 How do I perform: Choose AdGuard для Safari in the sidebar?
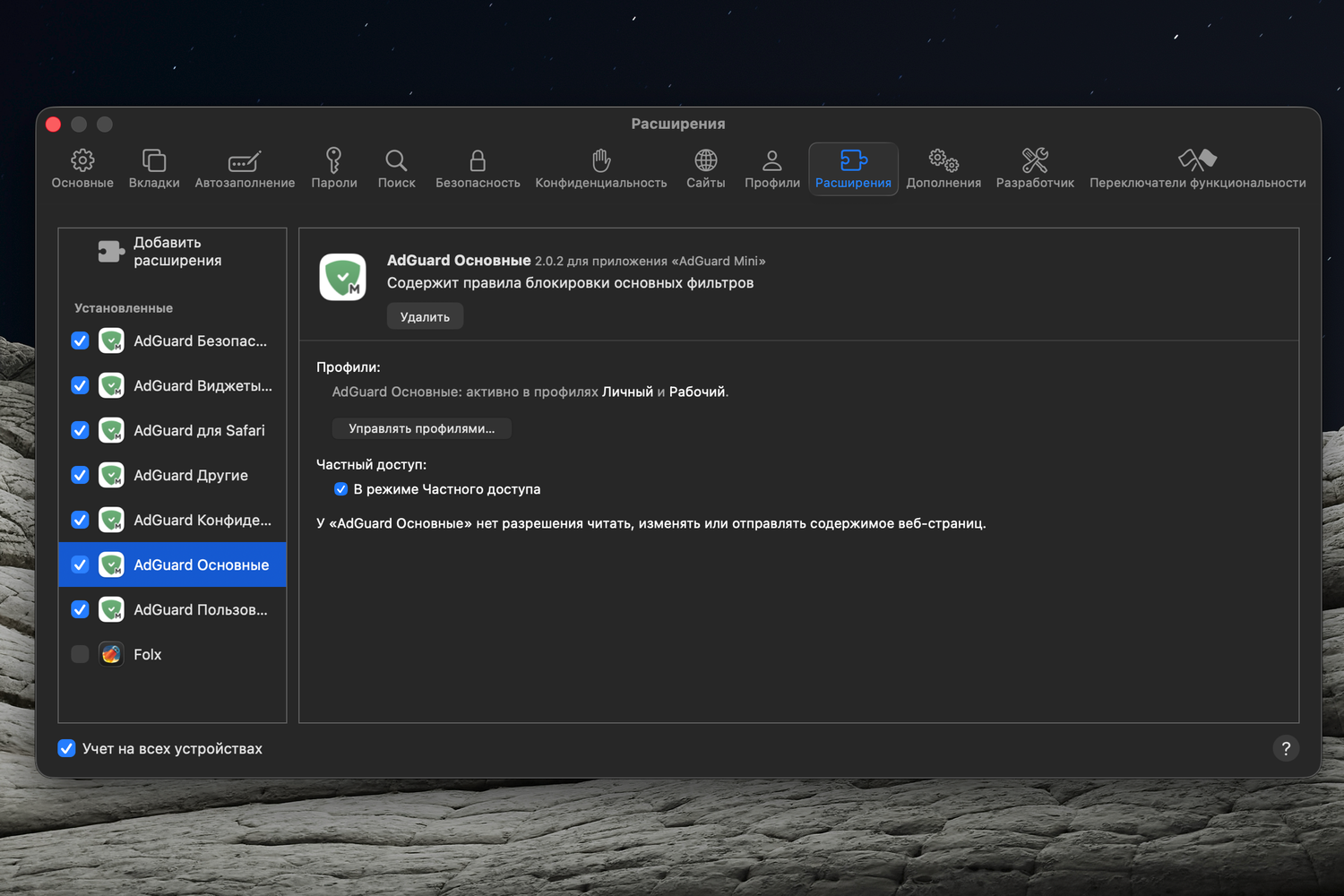[x=172, y=430]
